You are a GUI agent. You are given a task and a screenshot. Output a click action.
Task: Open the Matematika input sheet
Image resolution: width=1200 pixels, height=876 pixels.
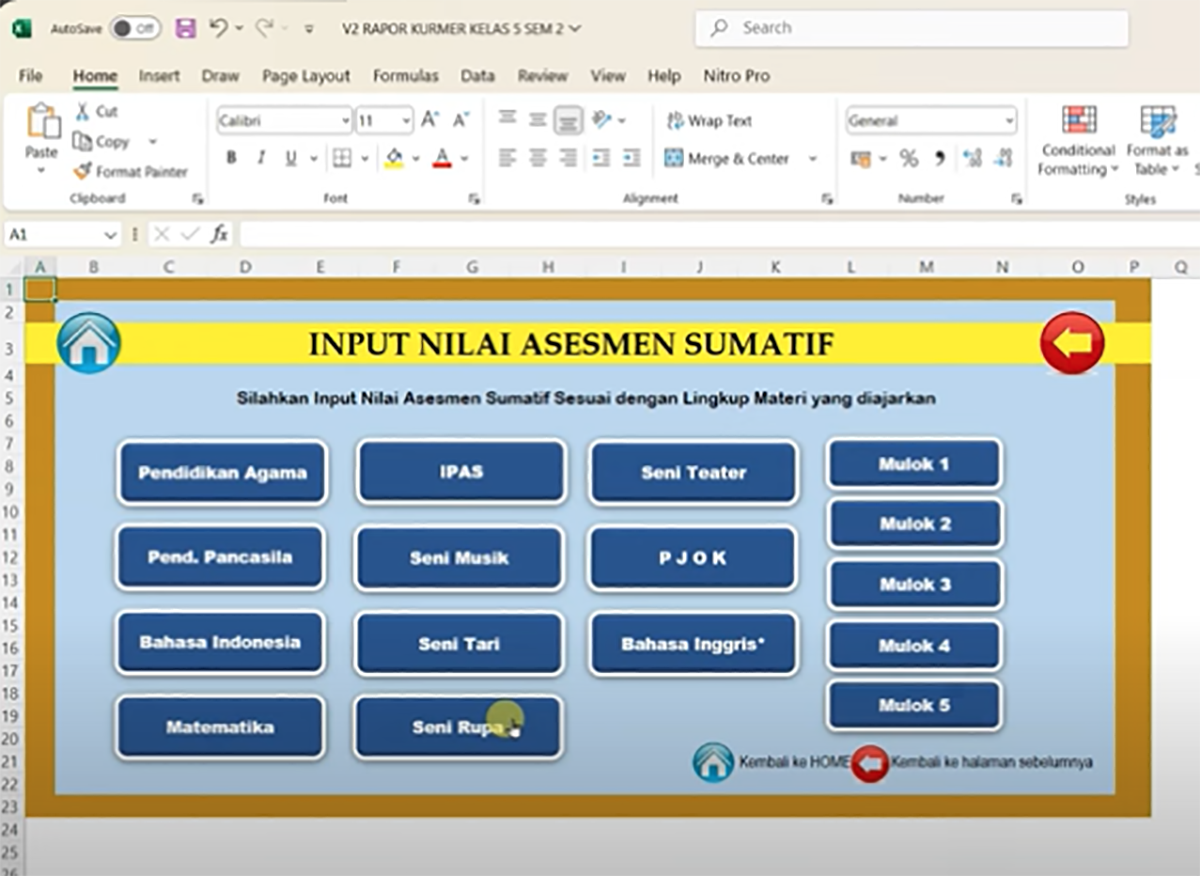220,727
